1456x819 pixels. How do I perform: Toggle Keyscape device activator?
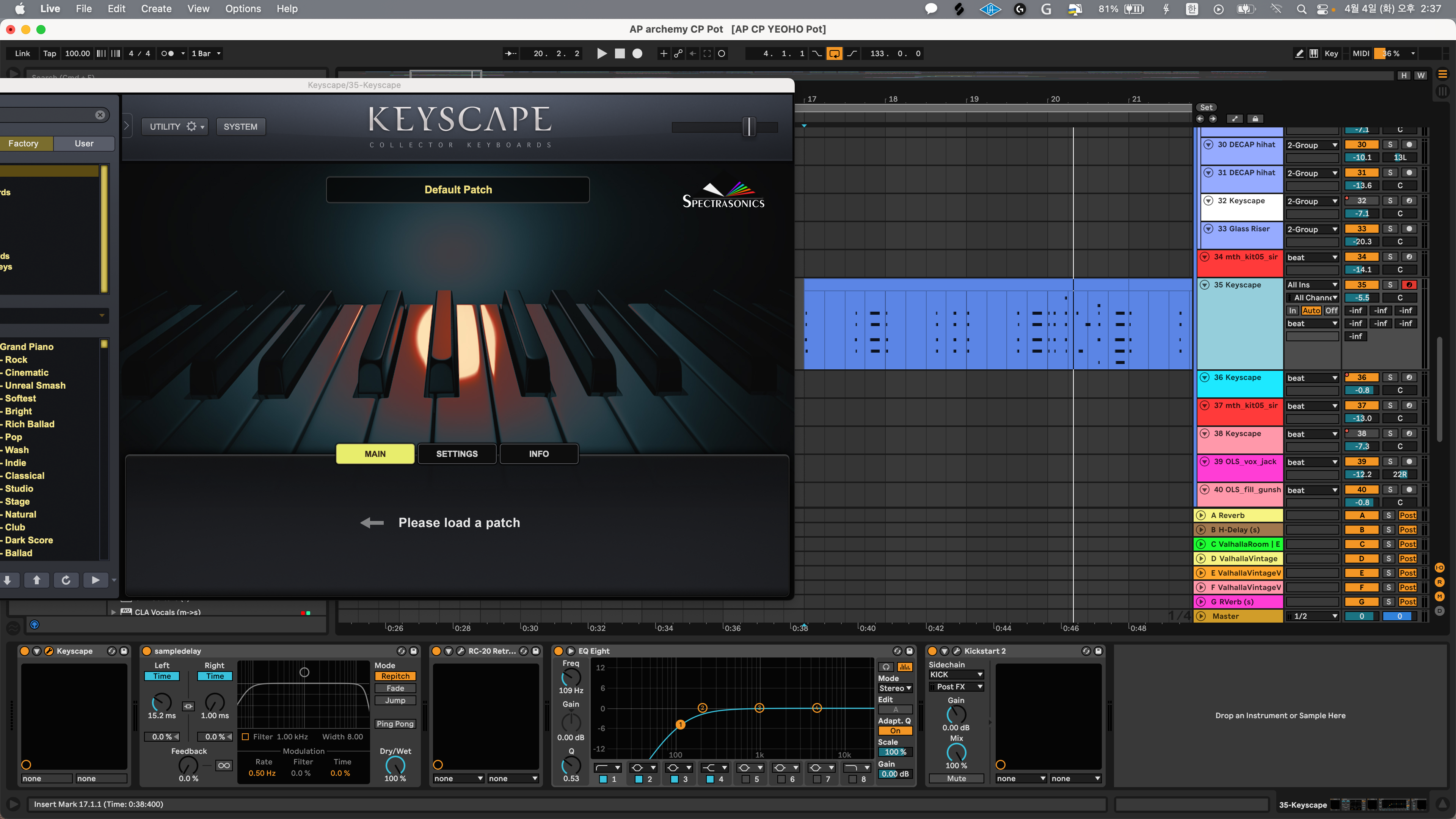(24, 651)
